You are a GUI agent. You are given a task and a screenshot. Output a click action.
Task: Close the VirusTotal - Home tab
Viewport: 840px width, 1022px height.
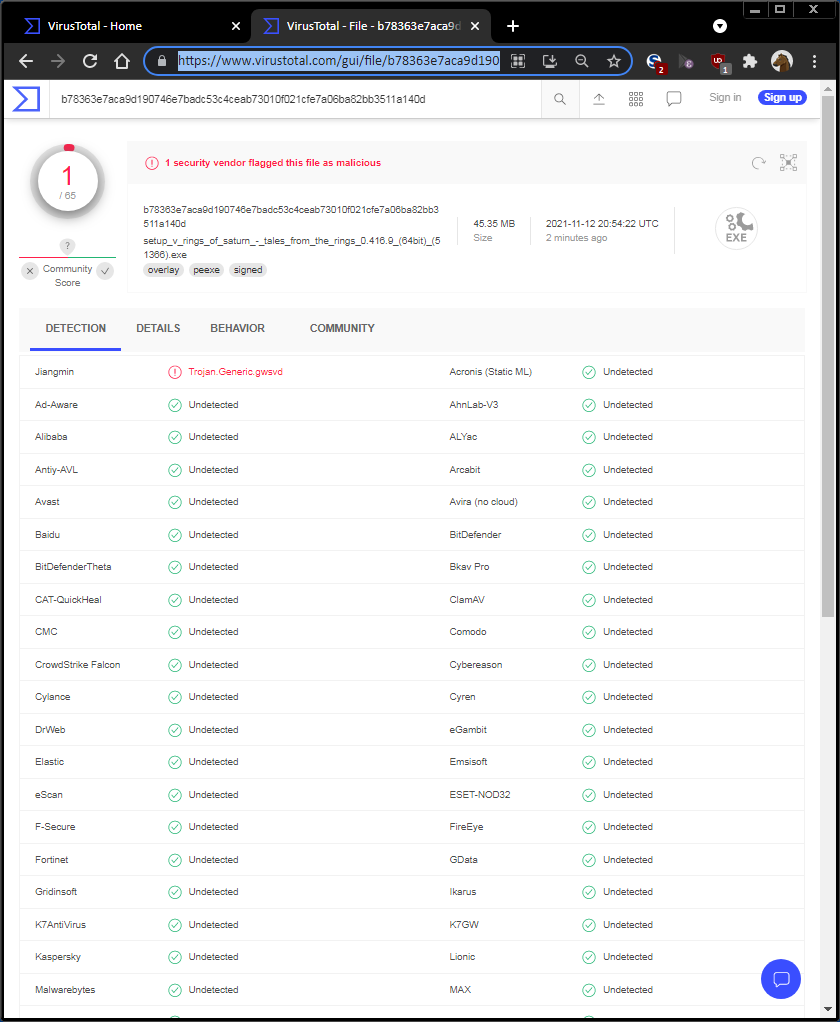click(x=236, y=26)
